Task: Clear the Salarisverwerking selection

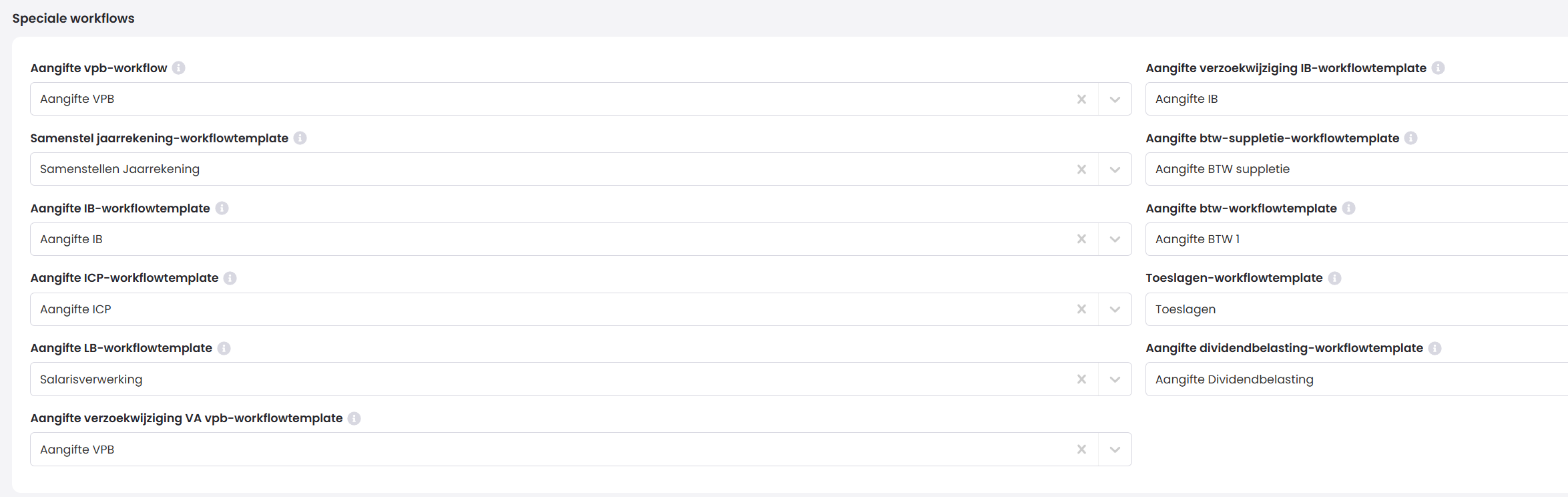Action: (1081, 379)
